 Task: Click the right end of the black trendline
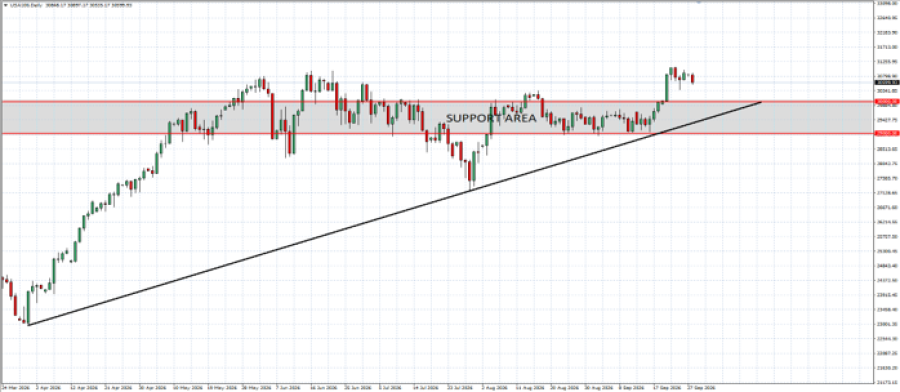pos(761,102)
